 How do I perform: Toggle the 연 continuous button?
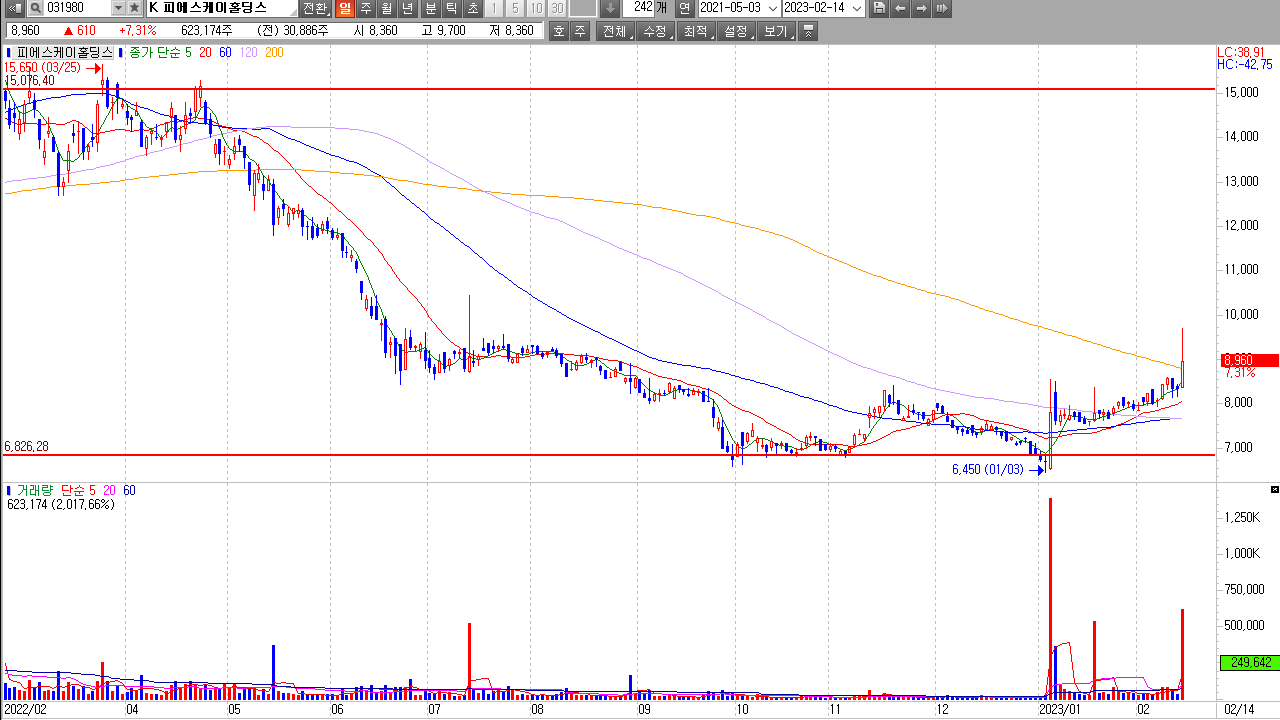(684, 8)
